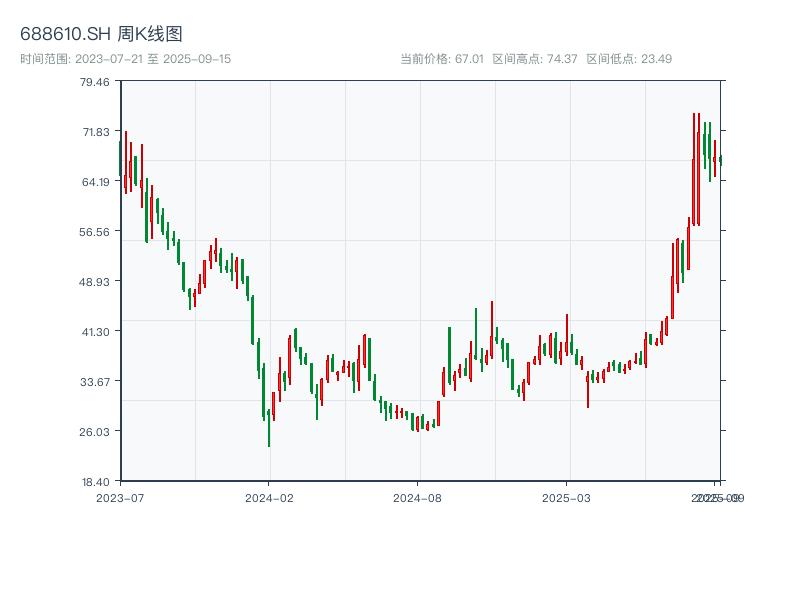The image size is (800, 600).
Task: Click y-axis label 48.93
Action: pyautogui.click(x=94, y=282)
